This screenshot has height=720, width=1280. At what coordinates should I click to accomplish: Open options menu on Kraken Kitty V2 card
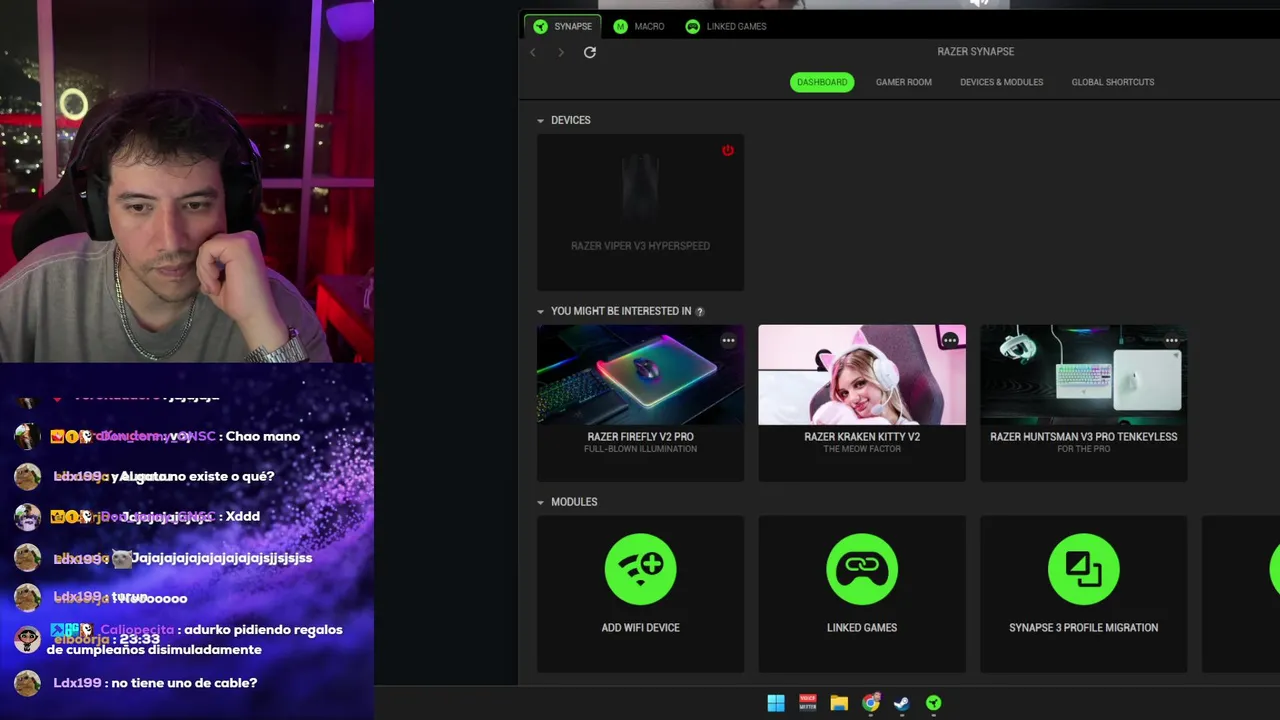pyautogui.click(x=950, y=341)
